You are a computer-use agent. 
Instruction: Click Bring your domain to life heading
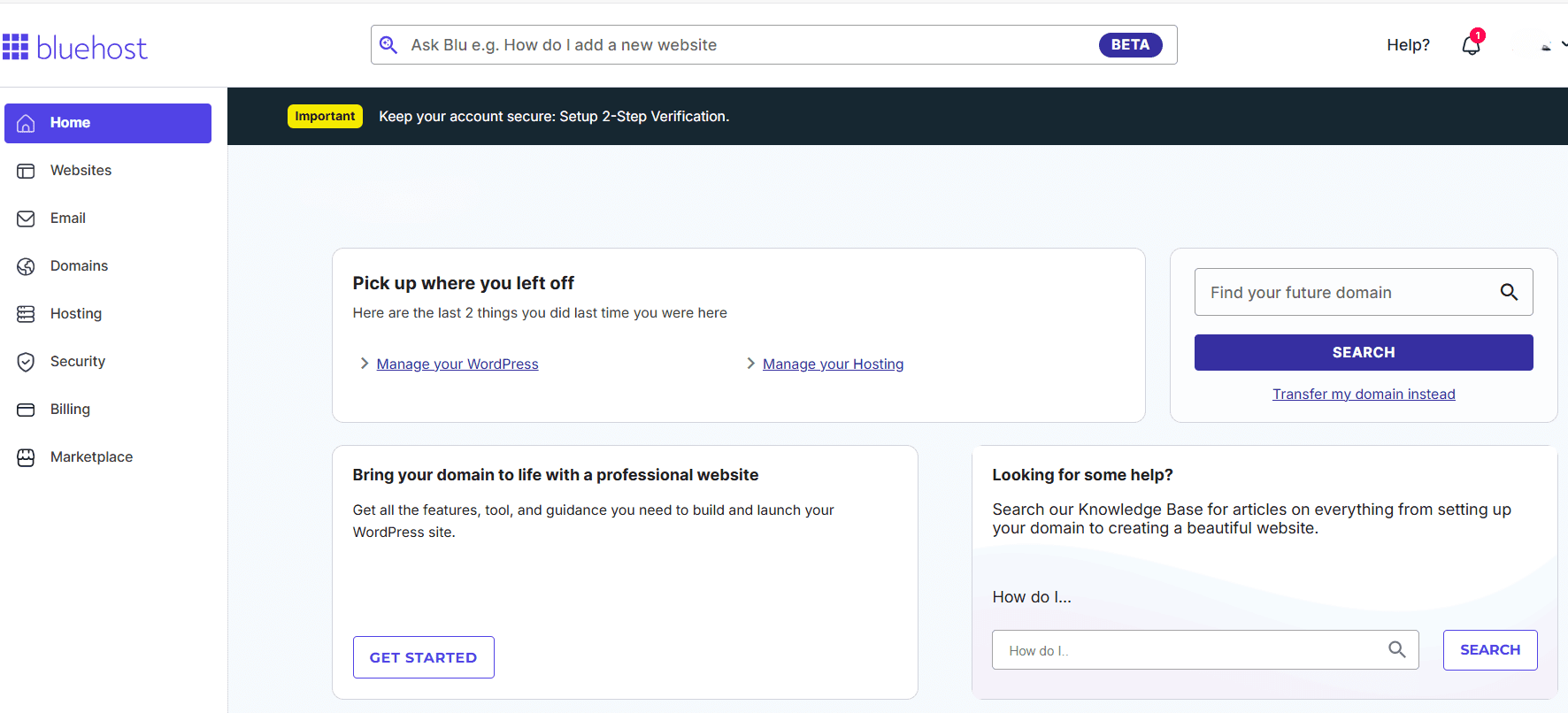tap(556, 475)
